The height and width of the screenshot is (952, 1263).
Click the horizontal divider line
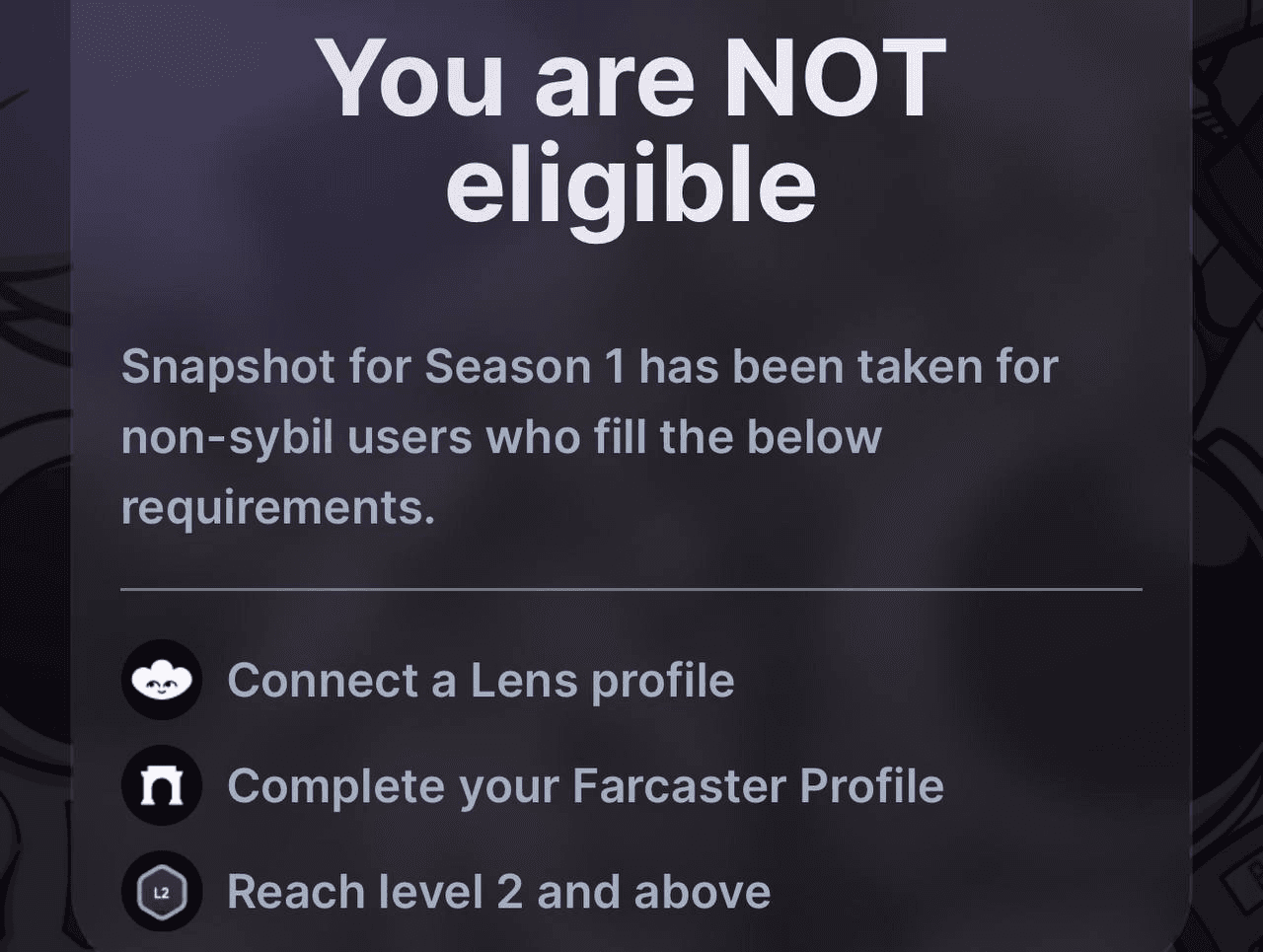pyautogui.click(x=631, y=589)
